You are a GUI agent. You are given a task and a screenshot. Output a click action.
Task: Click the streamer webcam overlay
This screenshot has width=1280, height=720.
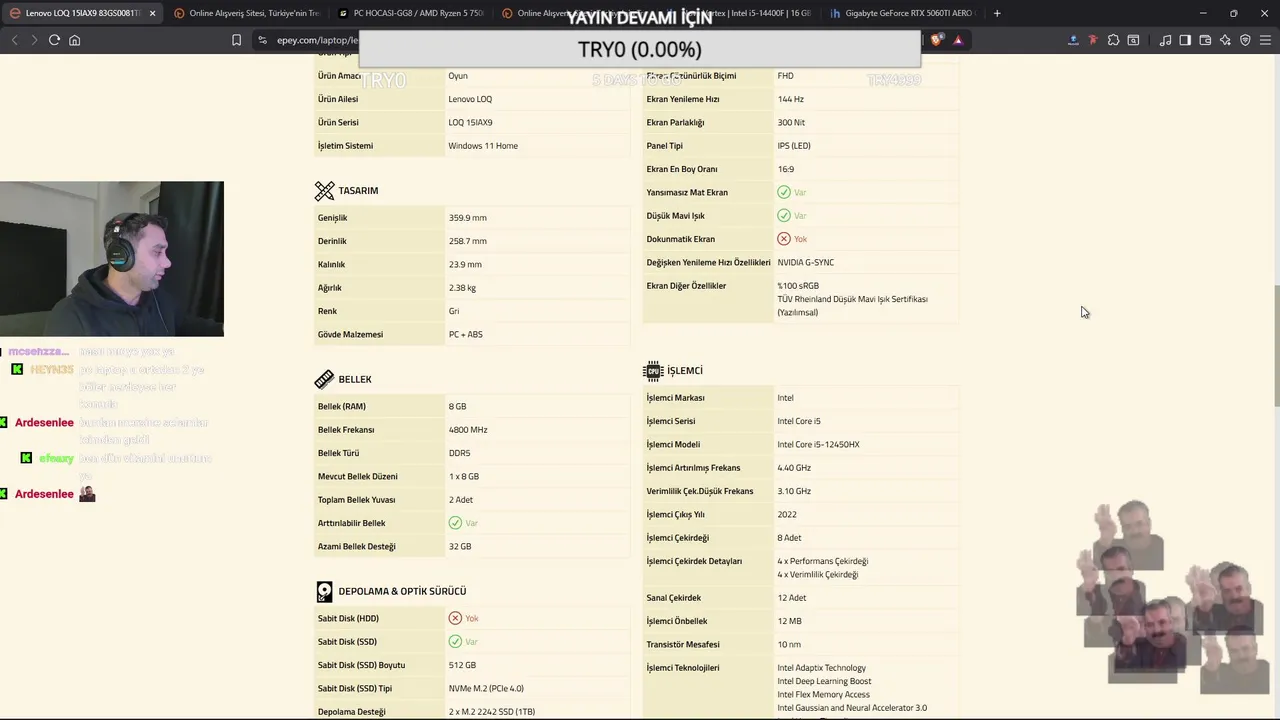pos(112,259)
